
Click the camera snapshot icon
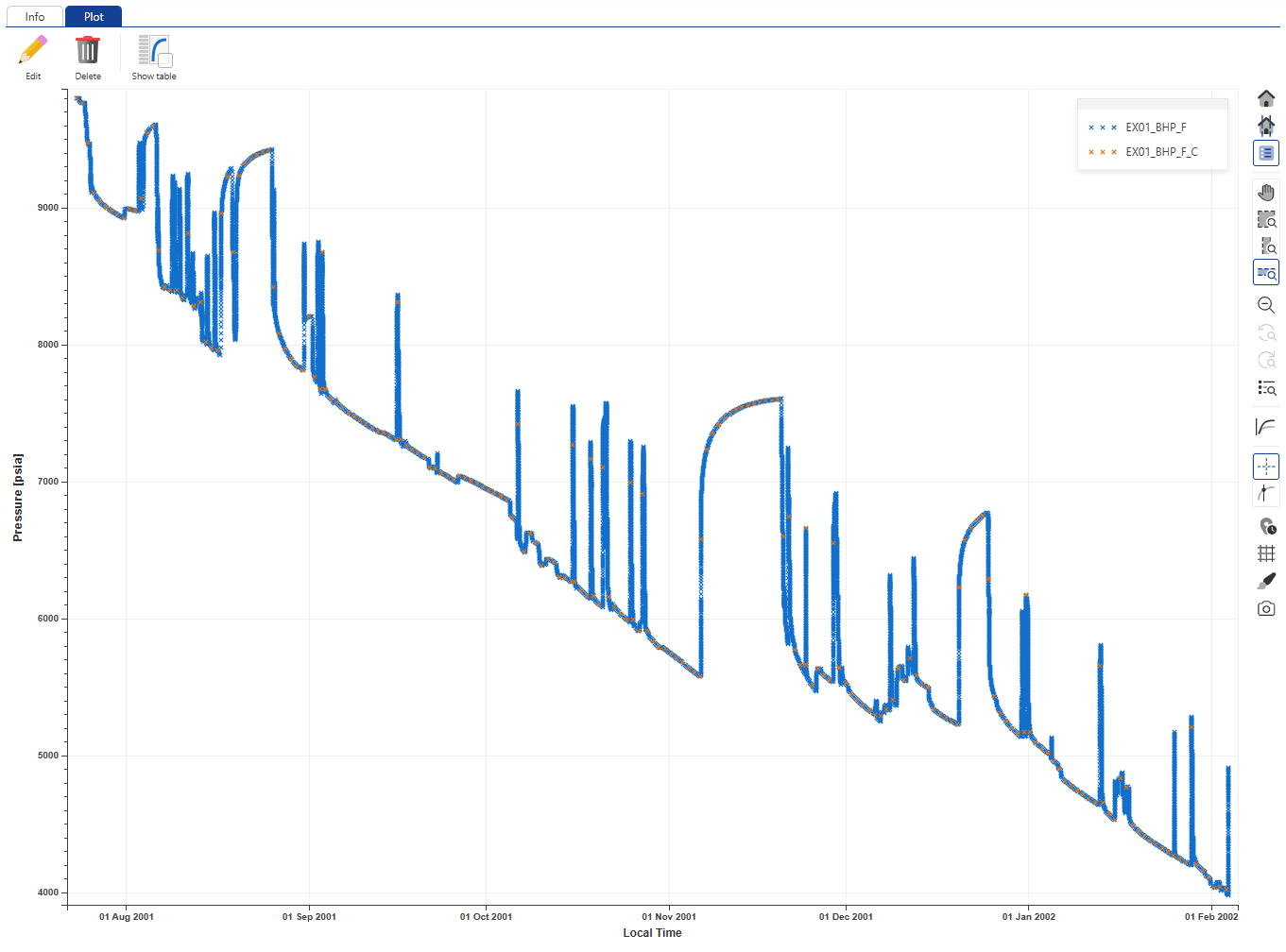(1266, 609)
